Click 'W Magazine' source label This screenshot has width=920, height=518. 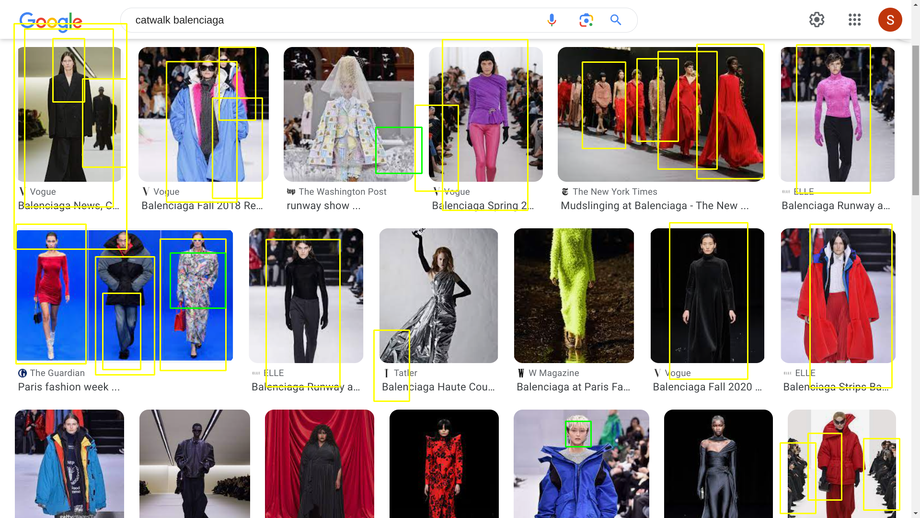click(554, 373)
